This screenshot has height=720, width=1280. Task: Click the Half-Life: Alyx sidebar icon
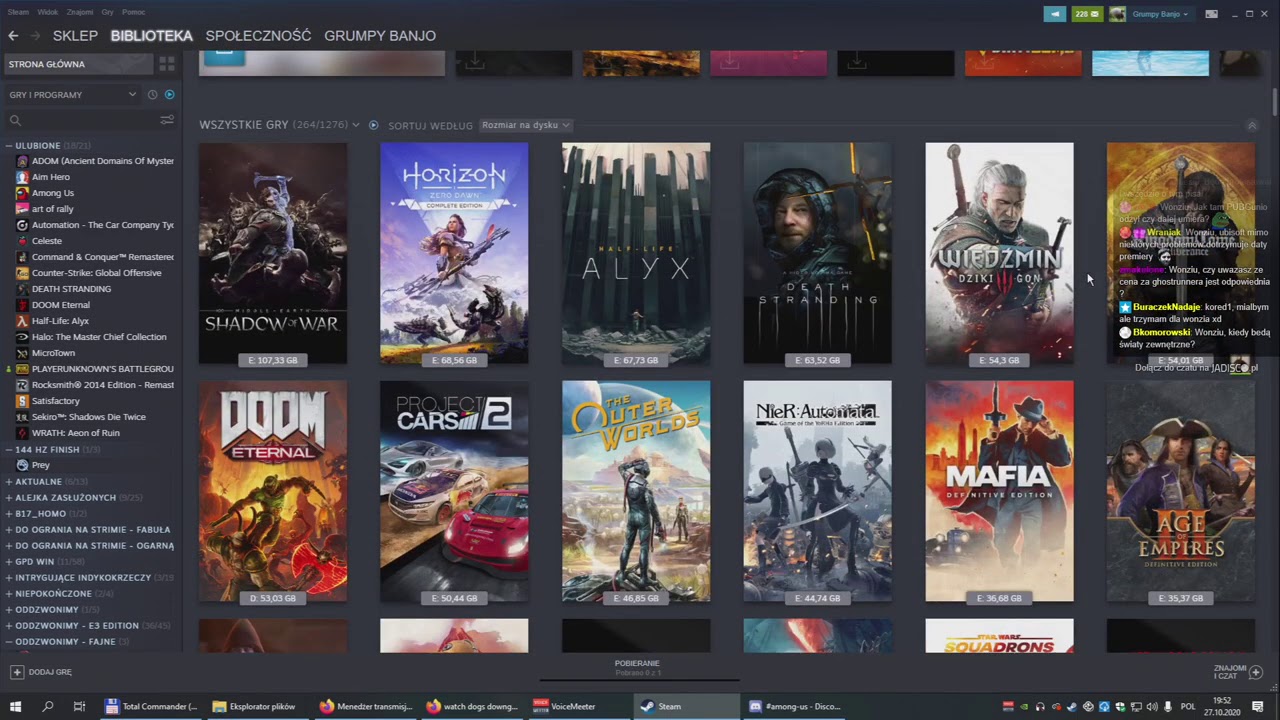(22, 321)
